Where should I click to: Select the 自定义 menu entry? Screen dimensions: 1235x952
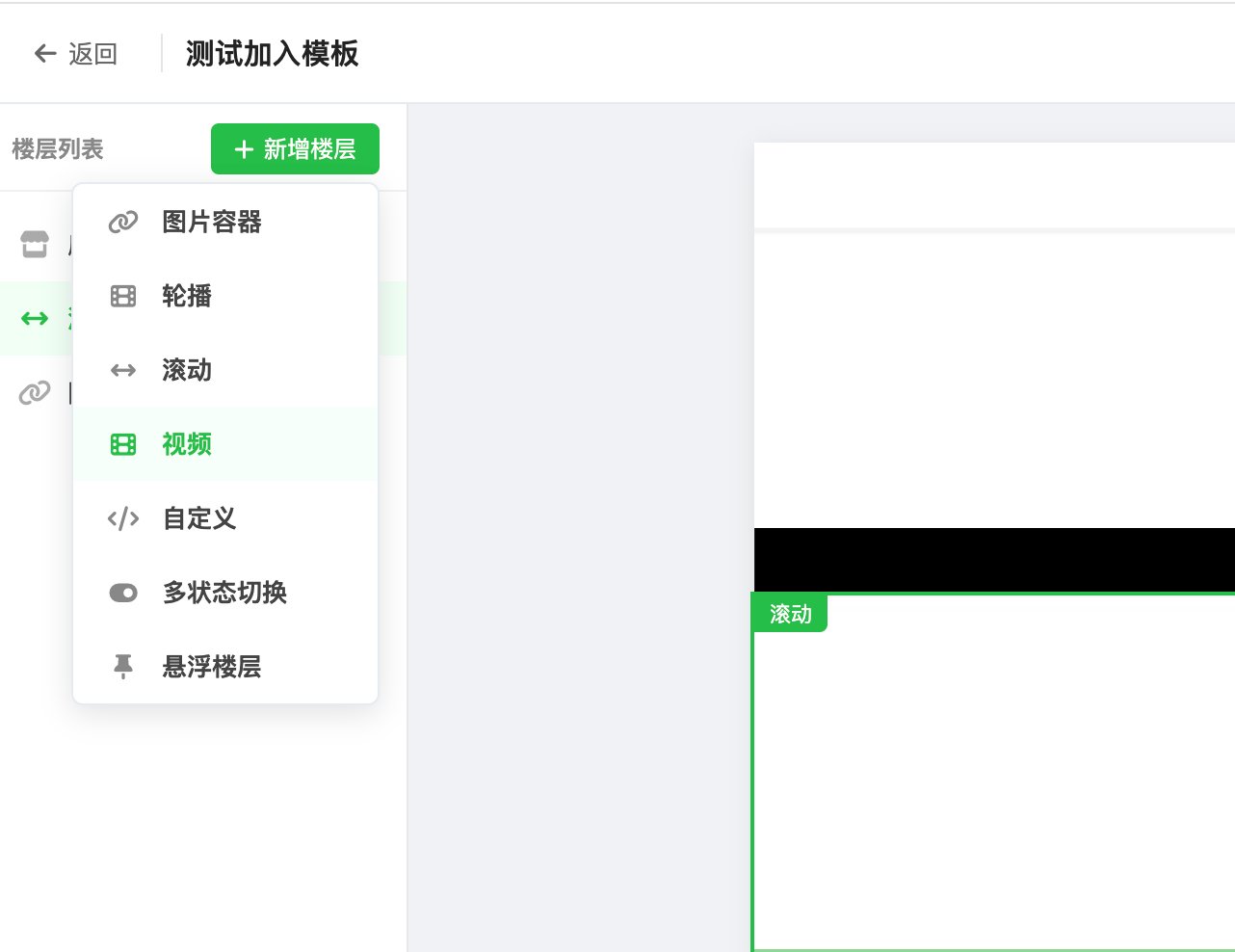pos(225,518)
